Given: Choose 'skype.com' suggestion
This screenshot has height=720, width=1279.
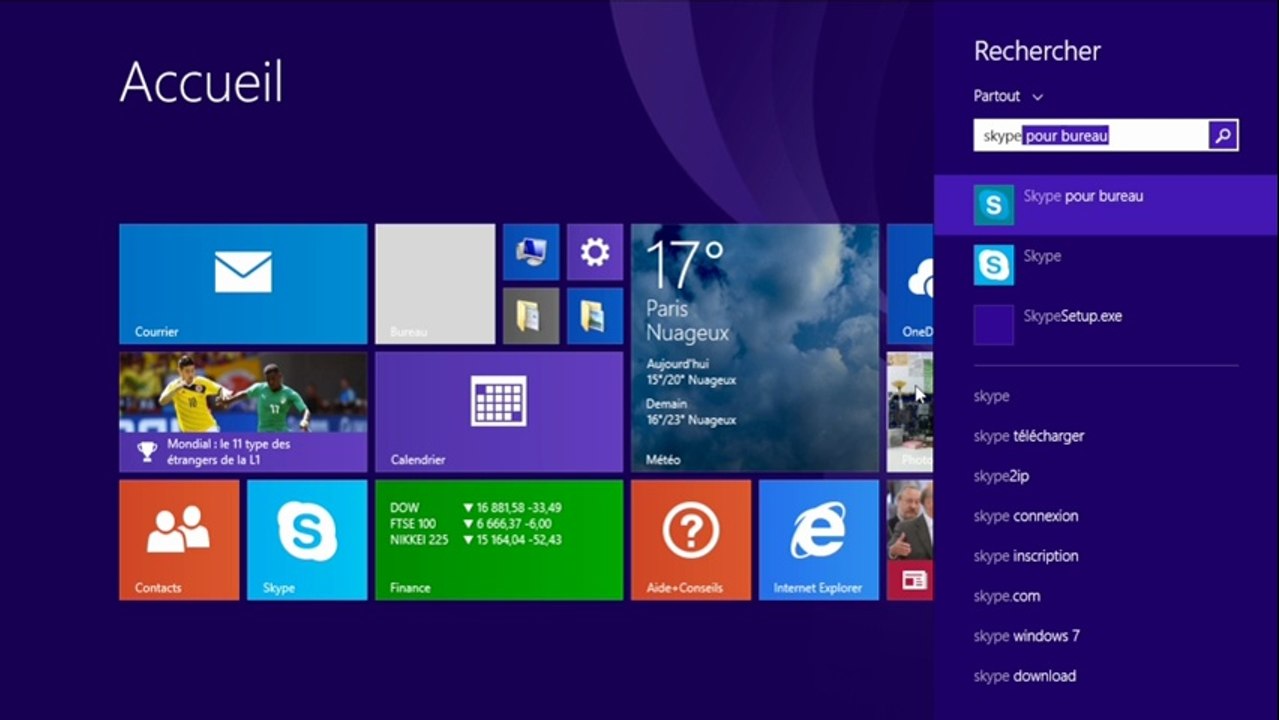Looking at the screenshot, I should click(1007, 596).
